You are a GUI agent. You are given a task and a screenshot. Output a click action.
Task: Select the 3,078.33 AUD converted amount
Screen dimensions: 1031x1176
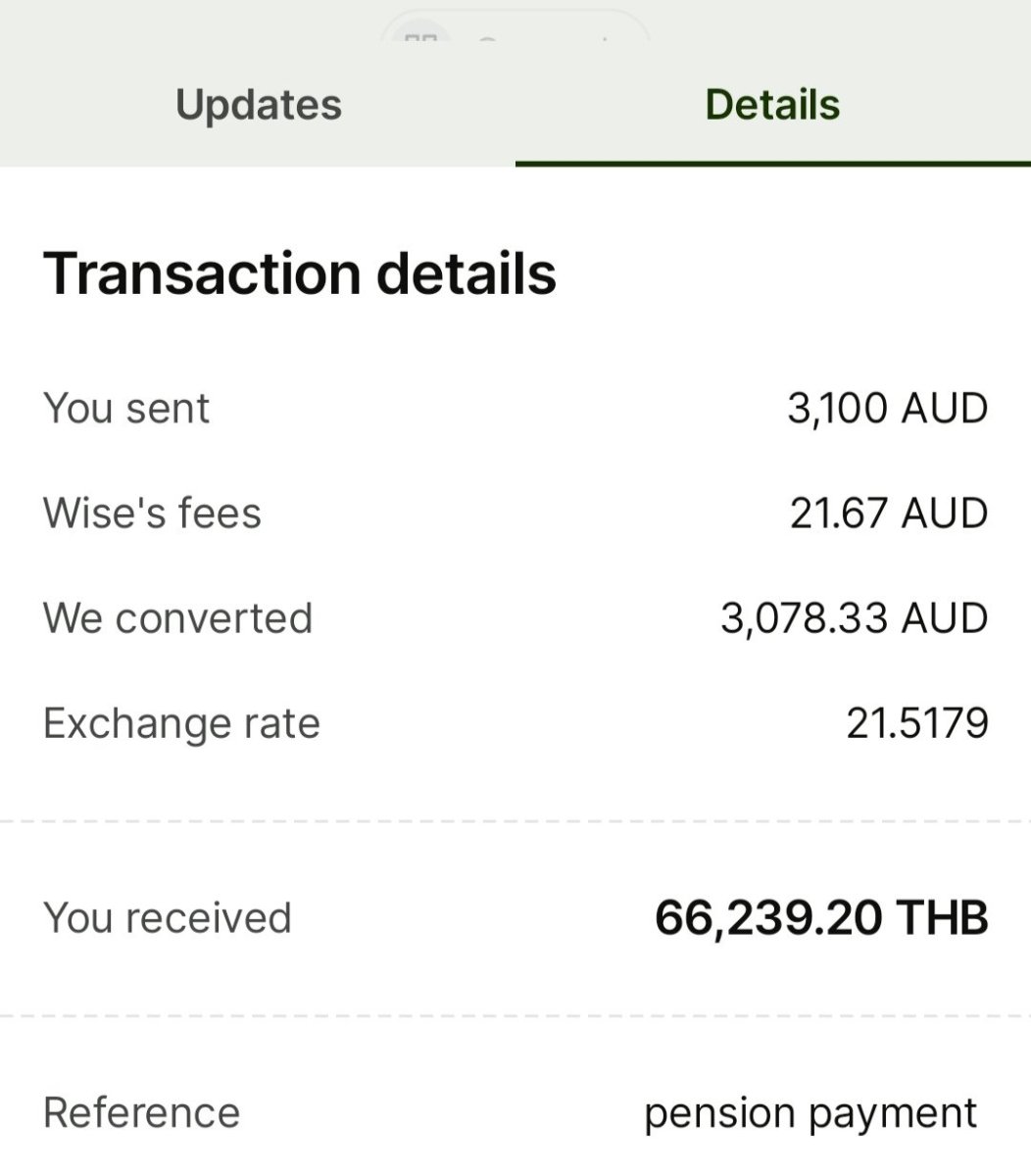855,618
